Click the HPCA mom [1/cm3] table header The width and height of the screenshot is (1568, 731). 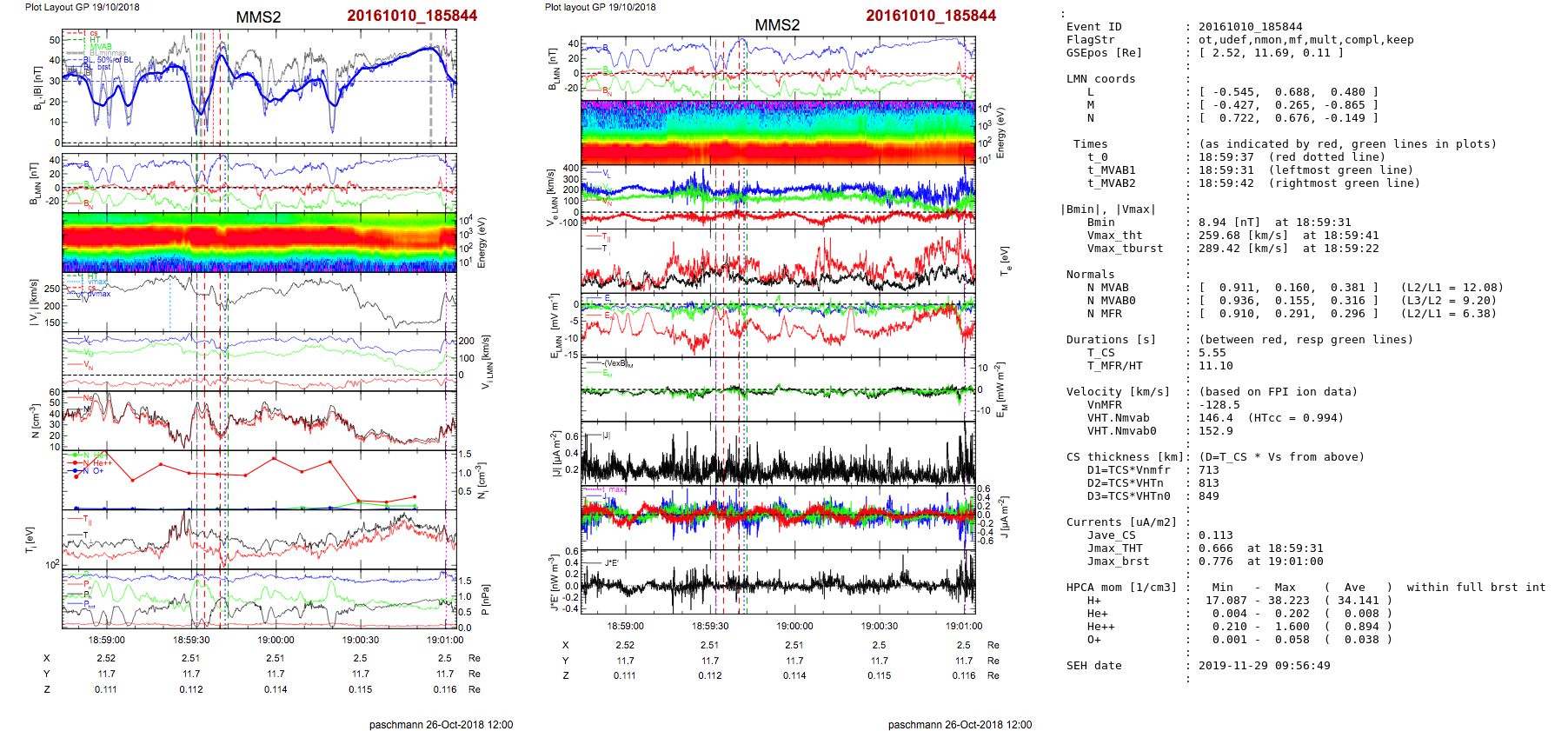coord(1121,588)
